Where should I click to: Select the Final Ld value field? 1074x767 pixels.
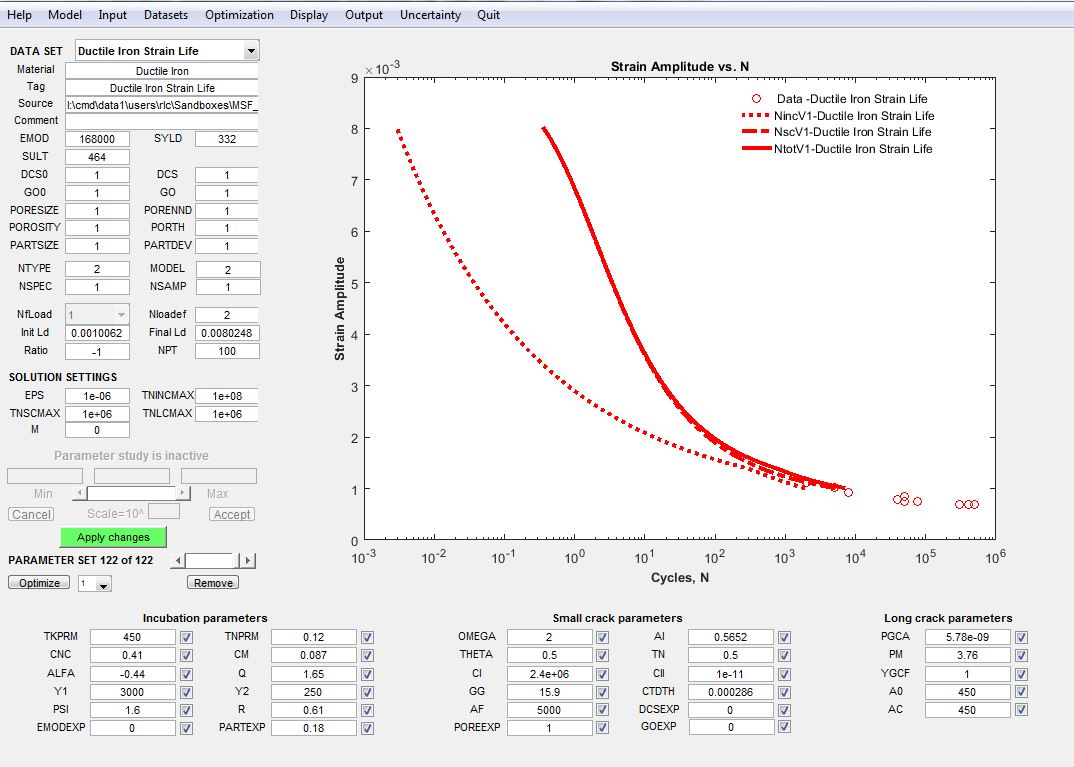click(x=227, y=333)
